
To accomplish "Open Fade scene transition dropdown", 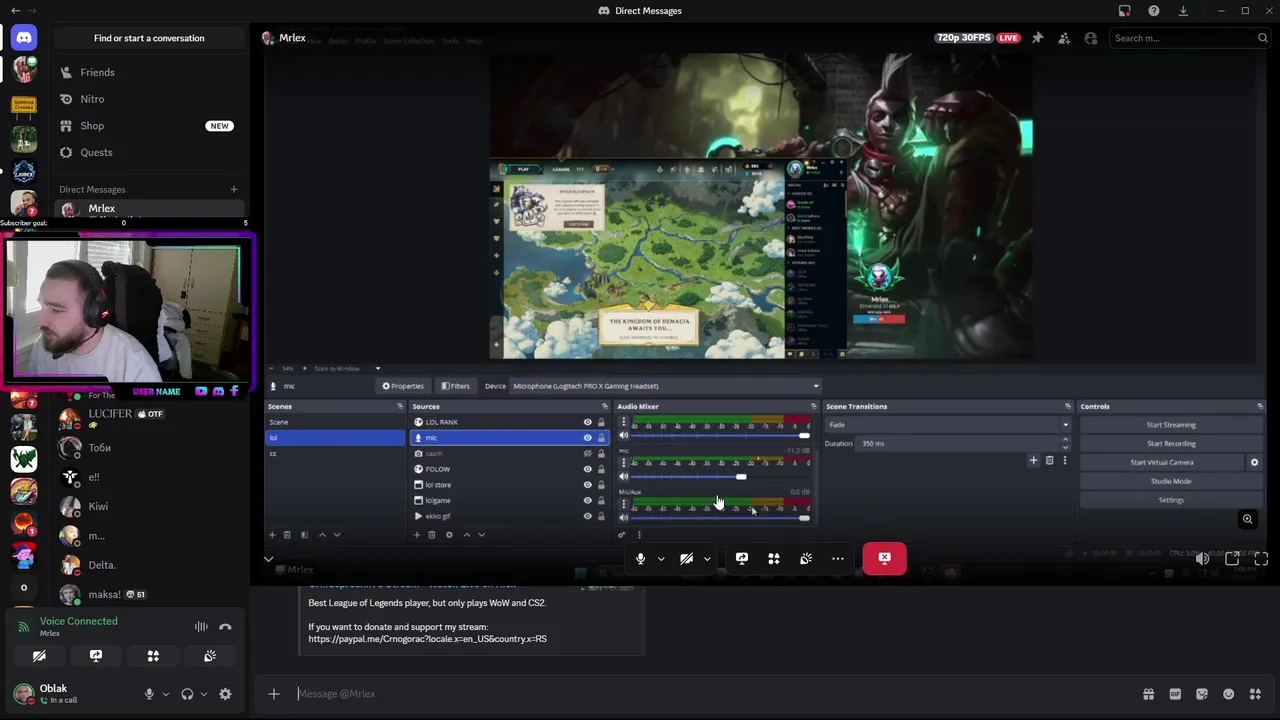I will click(x=947, y=425).
